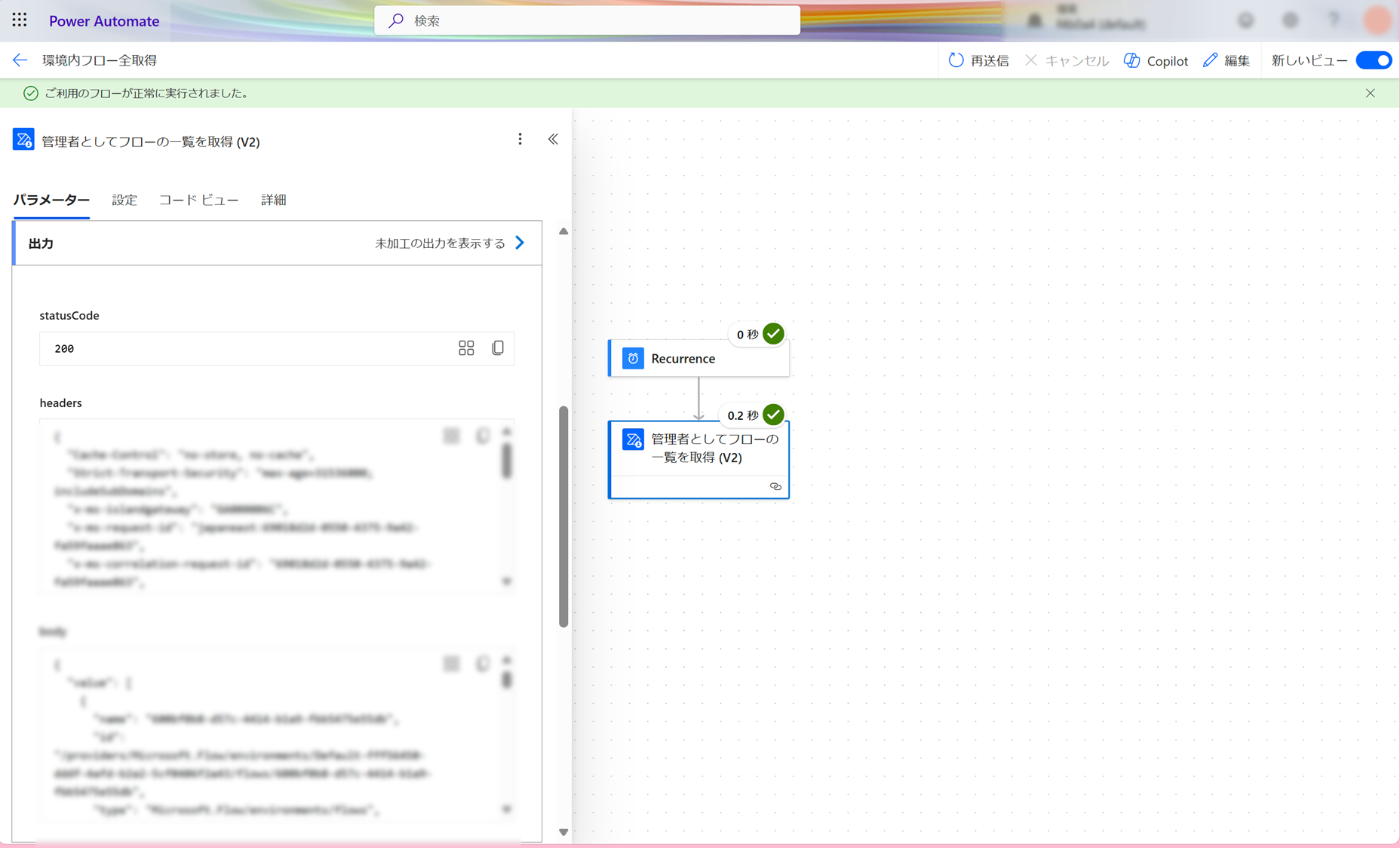Select the パラメーター tab

51,199
